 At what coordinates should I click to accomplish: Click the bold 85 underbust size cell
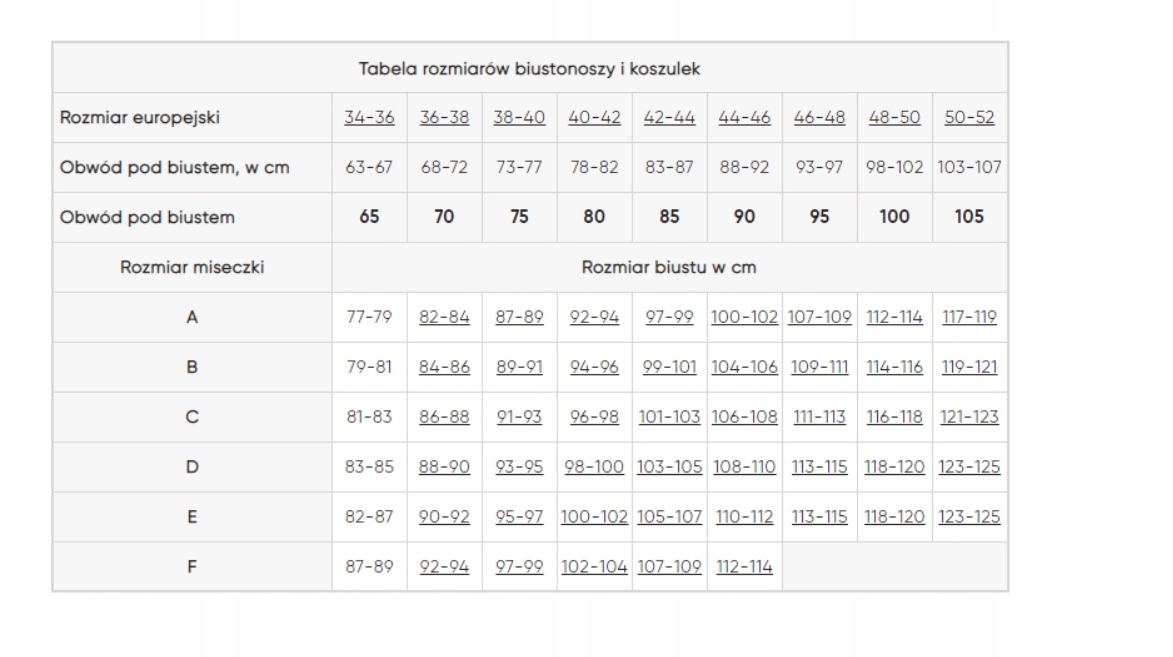[669, 217]
